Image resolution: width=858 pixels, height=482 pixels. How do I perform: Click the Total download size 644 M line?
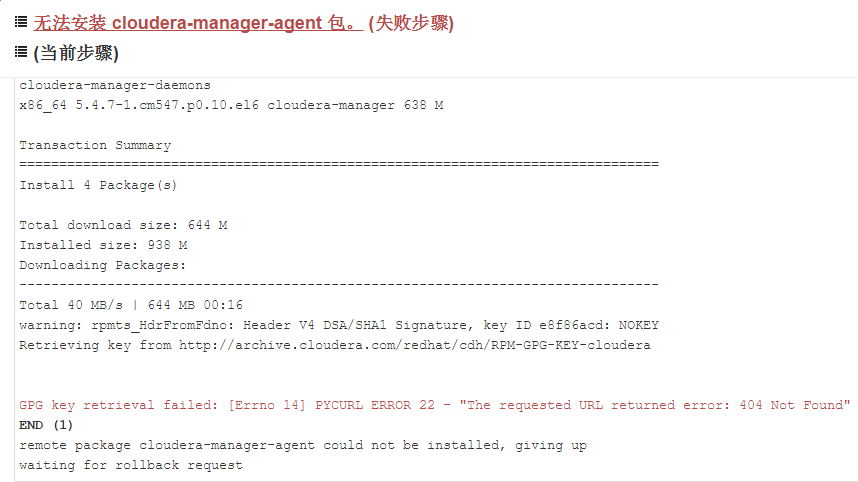point(123,225)
